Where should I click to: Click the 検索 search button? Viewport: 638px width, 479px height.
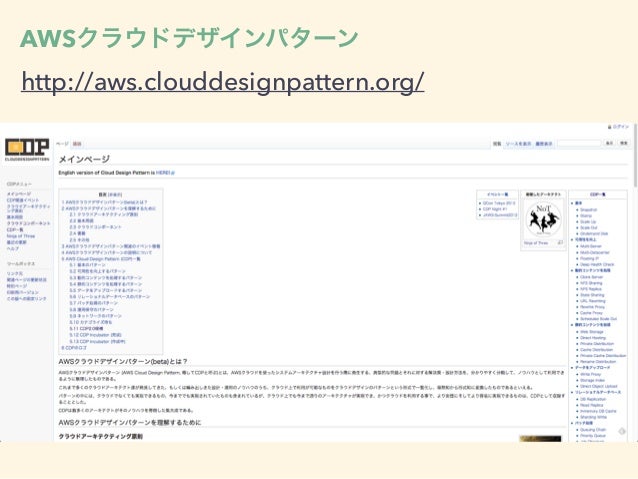(x=623, y=143)
